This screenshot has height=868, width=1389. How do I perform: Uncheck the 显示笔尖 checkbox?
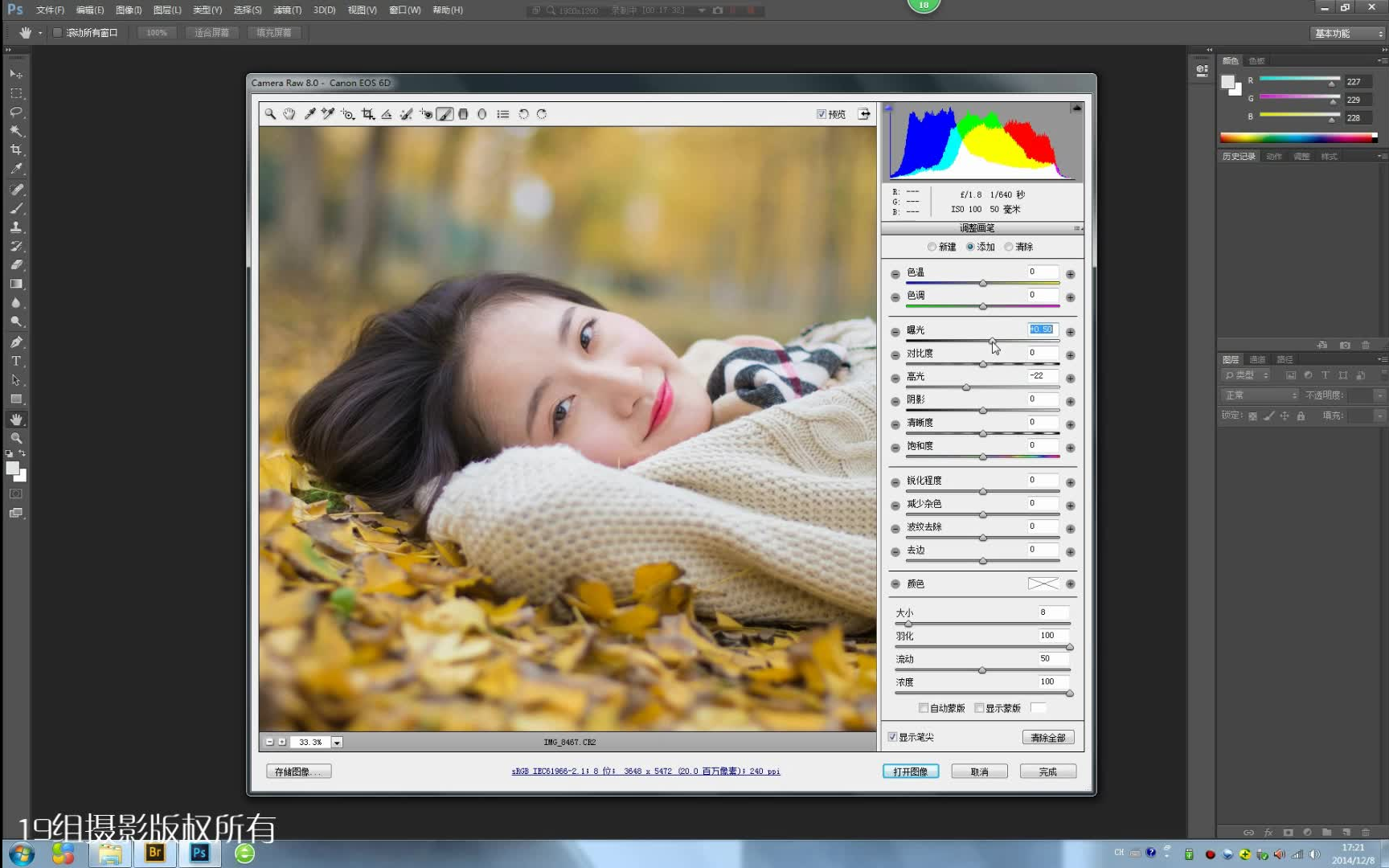[x=892, y=737]
